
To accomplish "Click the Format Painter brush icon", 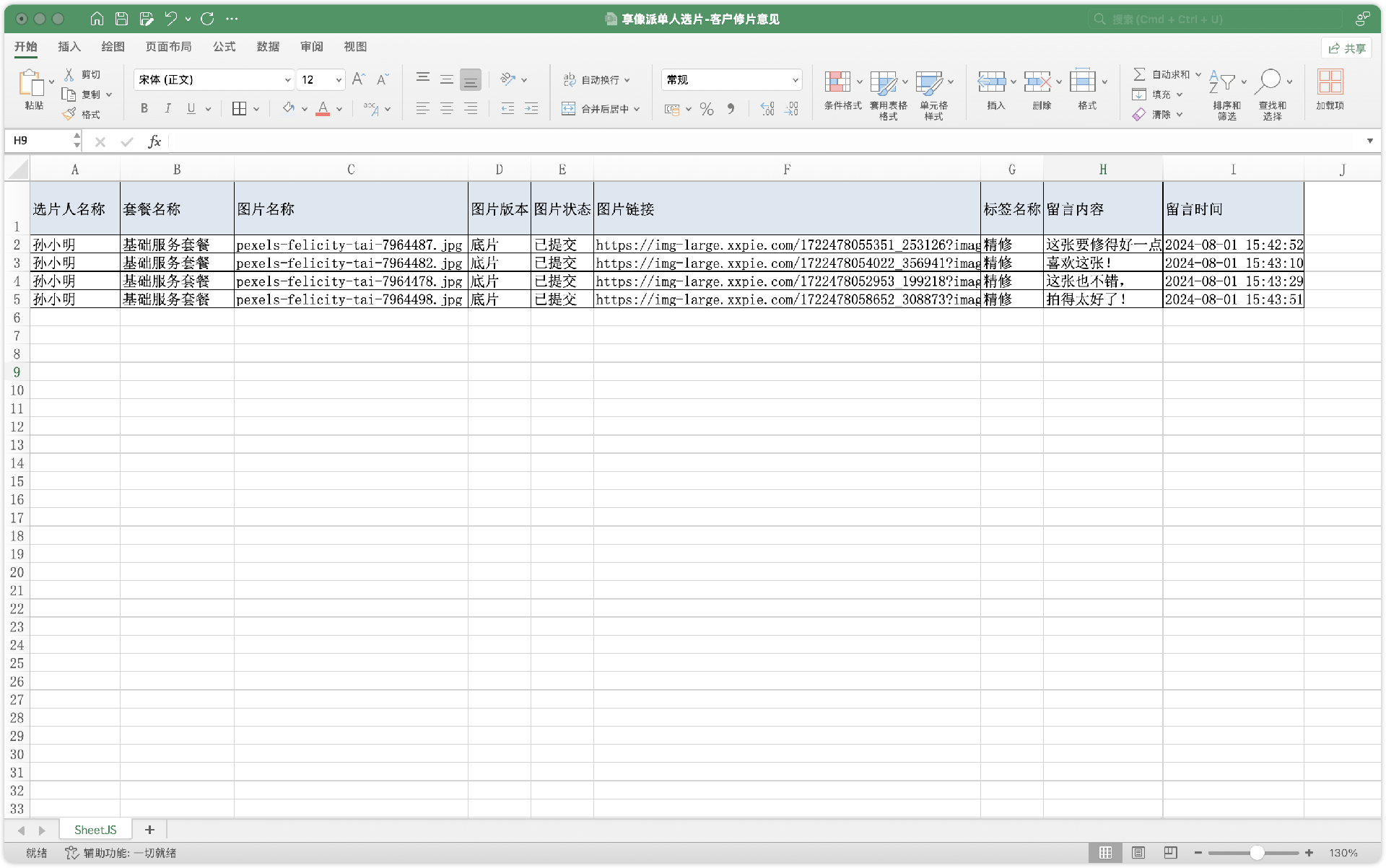I will tap(70, 114).
